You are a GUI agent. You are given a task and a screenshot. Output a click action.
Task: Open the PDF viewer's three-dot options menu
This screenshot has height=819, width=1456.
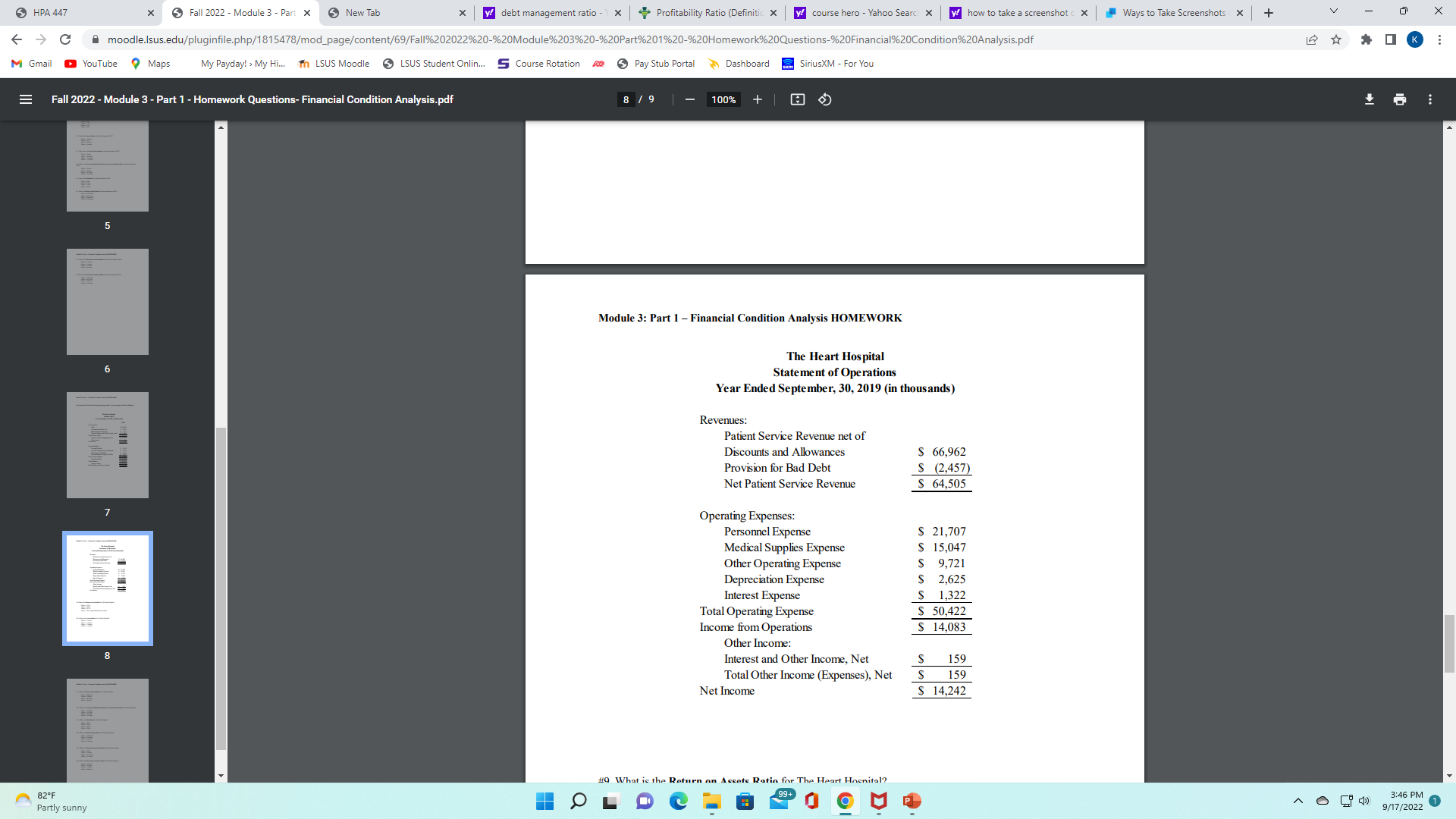coord(1430,99)
